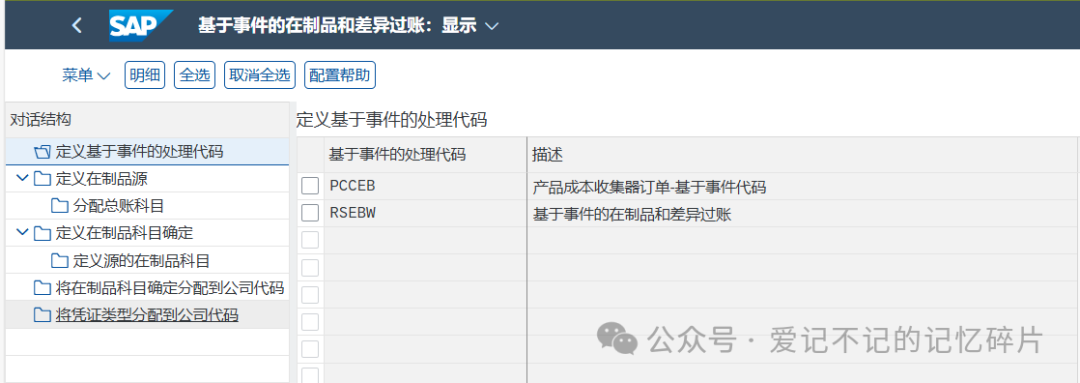Open 定义源的在制品科目 in the tree
1080x383 pixels.
coord(141,261)
